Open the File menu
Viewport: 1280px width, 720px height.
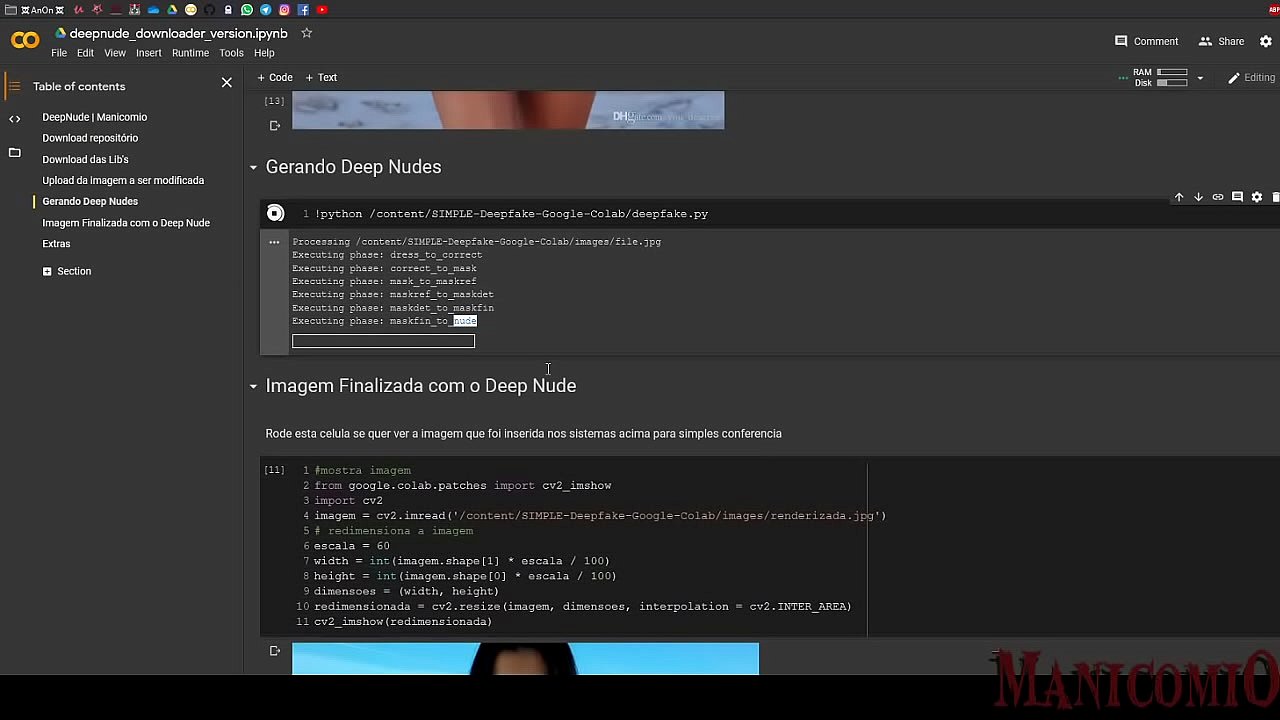pos(59,53)
